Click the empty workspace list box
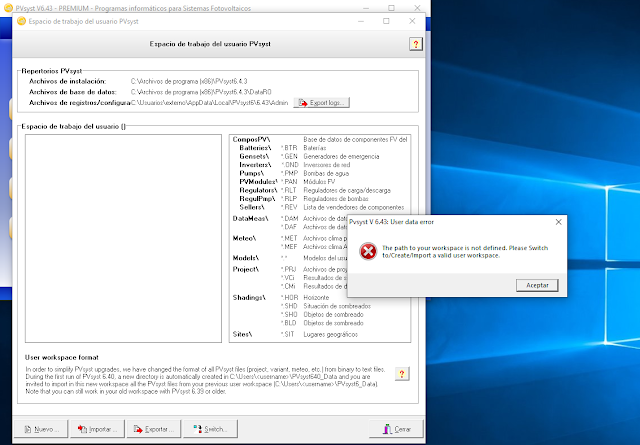This screenshot has width=640, height=445. tap(123, 238)
